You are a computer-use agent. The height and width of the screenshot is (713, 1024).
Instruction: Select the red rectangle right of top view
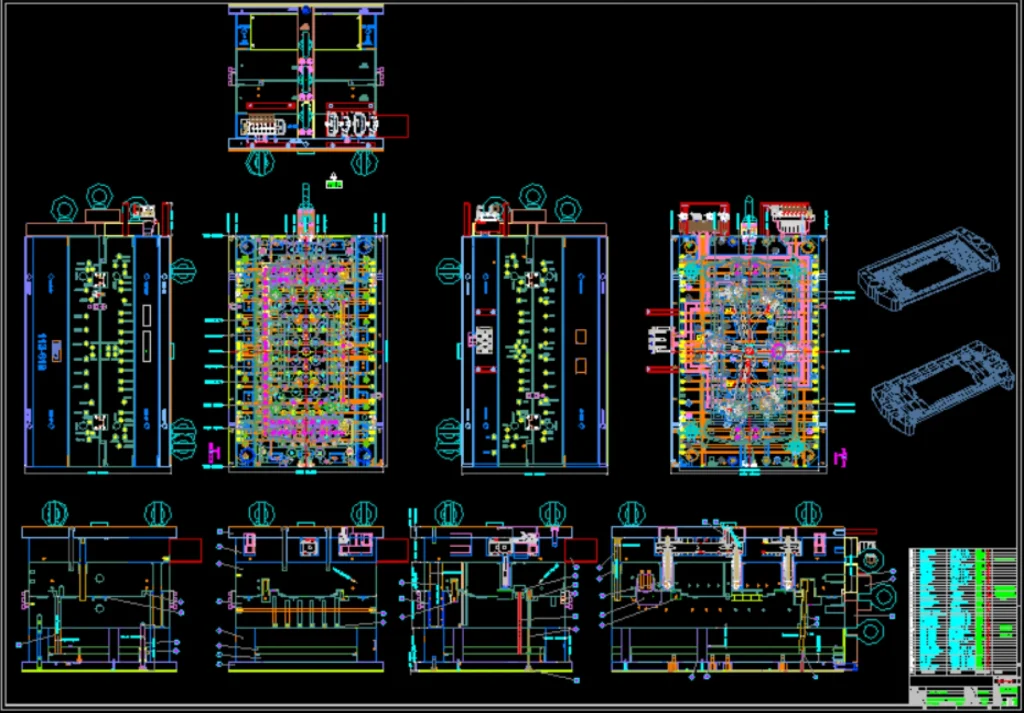click(x=395, y=126)
